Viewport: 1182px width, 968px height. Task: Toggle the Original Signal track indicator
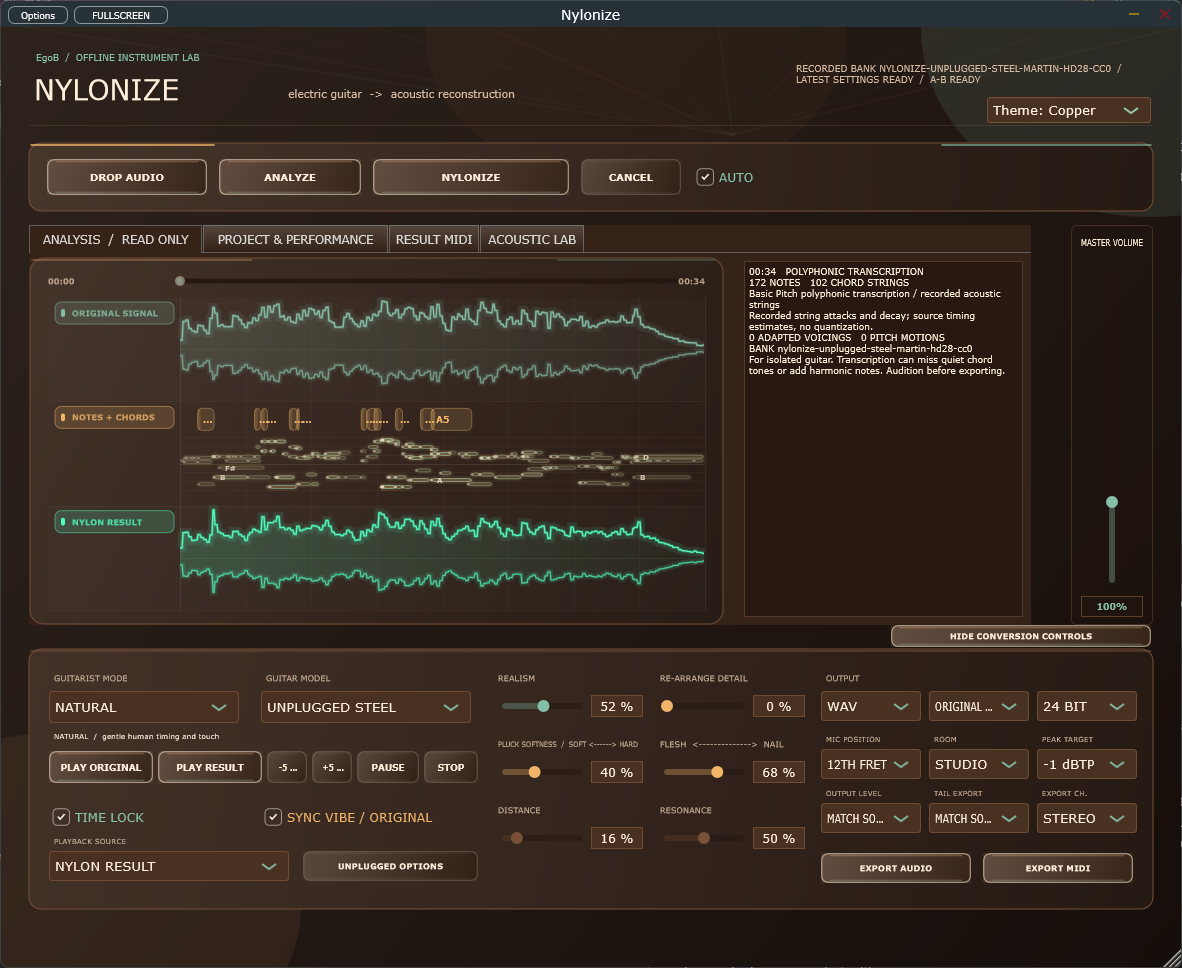pyautogui.click(x=115, y=313)
